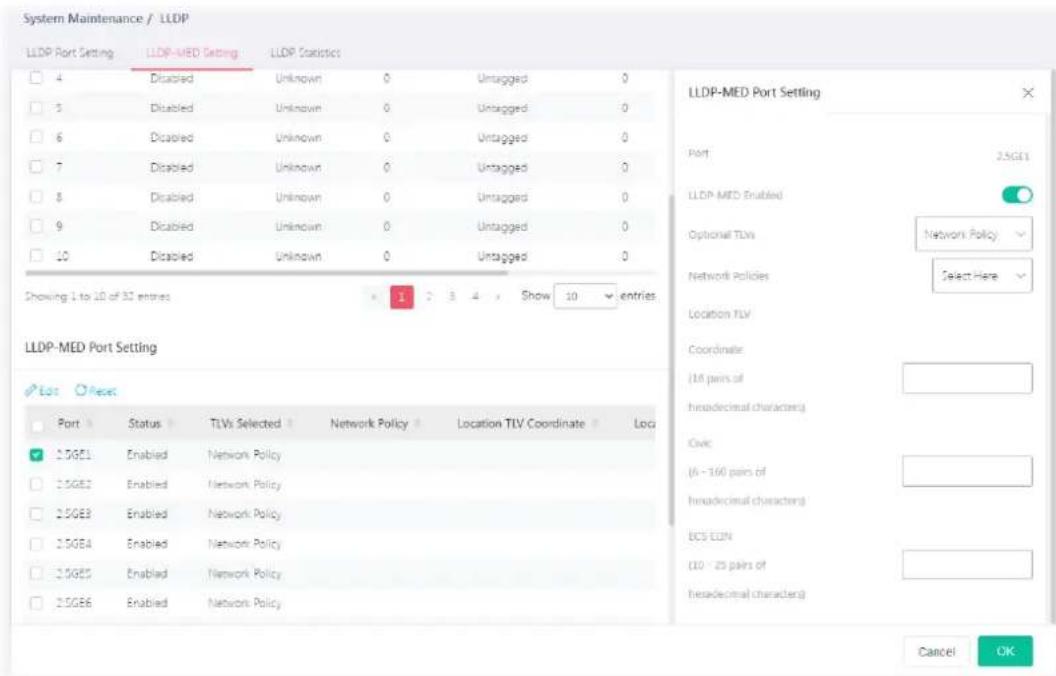
Task: Click the 2.5GE1 port name
Action: 73,455
